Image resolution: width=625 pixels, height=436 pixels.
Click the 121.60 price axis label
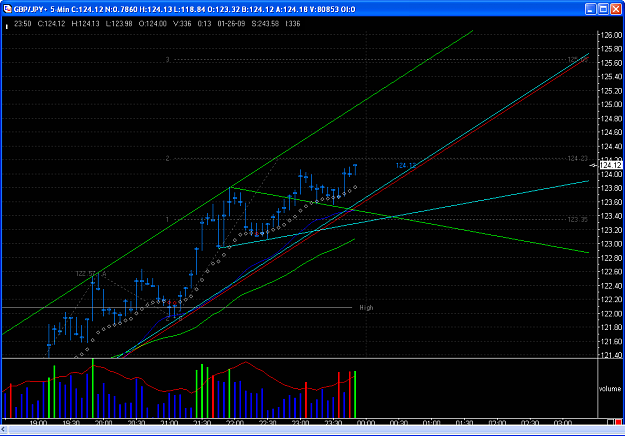click(x=611, y=342)
